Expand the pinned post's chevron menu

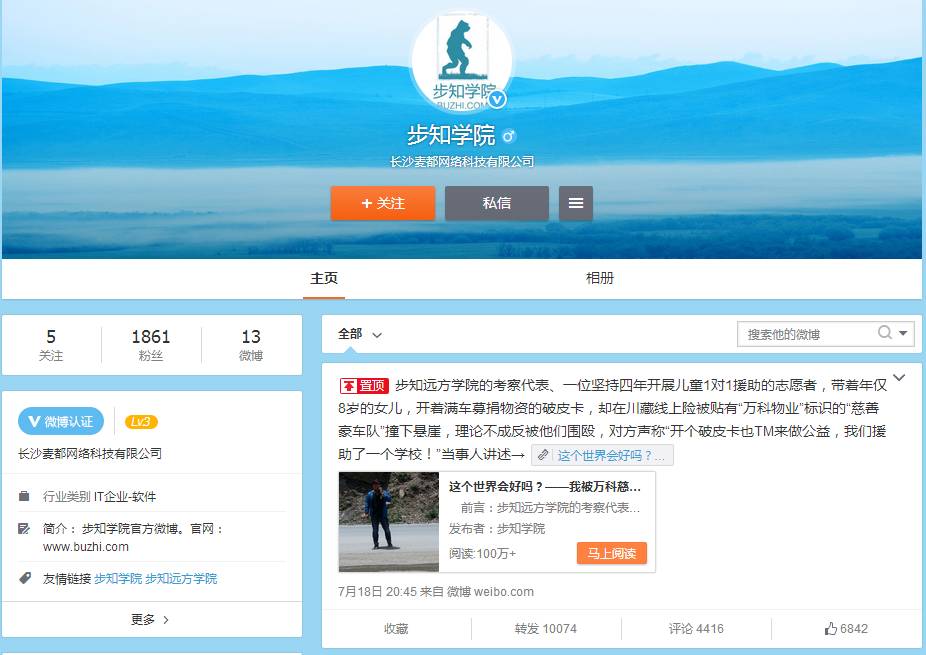pos(899,378)
